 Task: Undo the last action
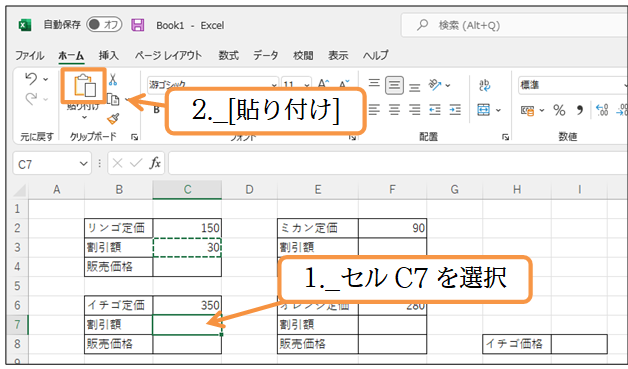click(x=31, y=79)
